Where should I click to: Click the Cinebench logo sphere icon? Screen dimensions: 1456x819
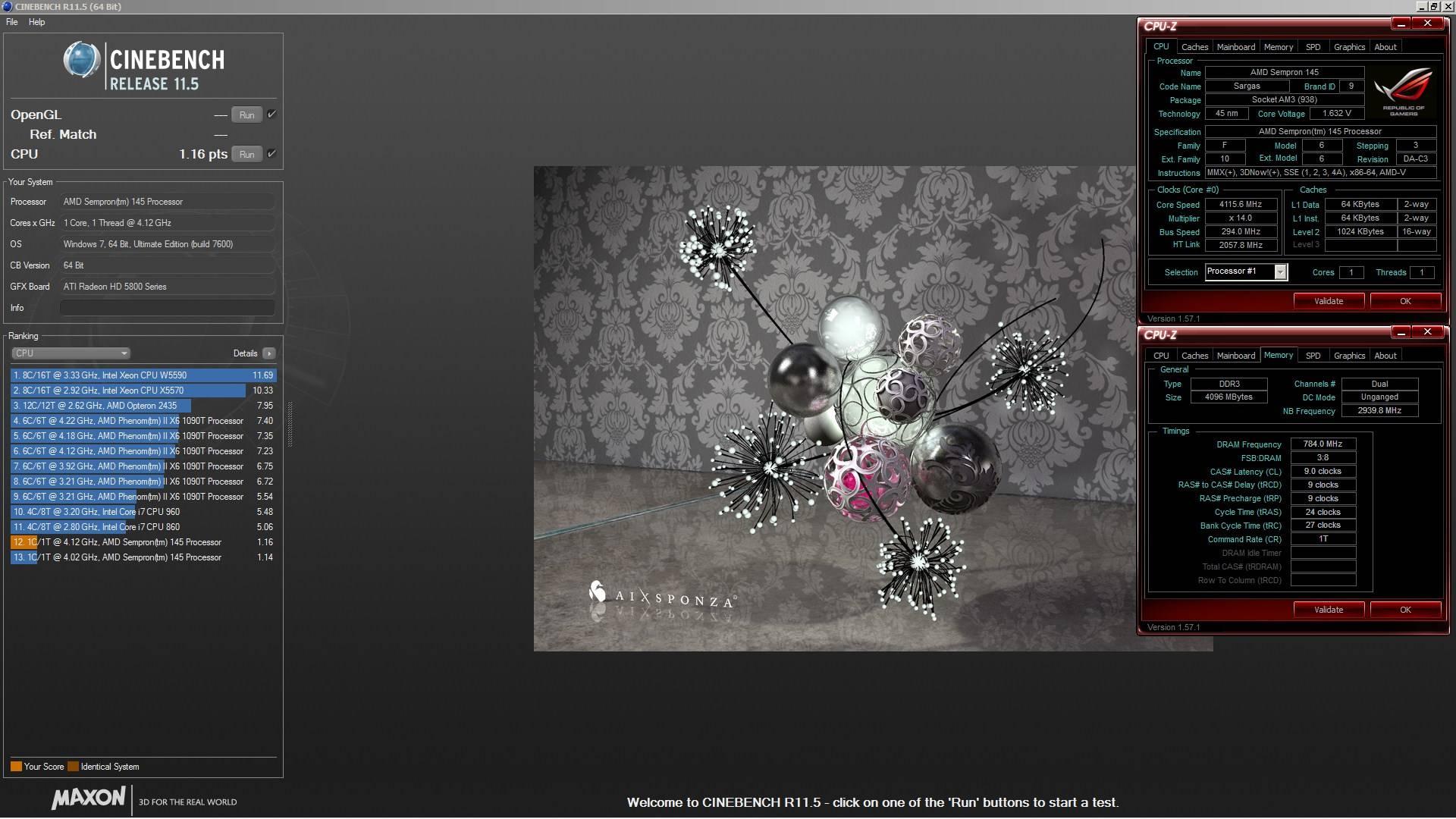pyautogui.click(x=81, y=60)
